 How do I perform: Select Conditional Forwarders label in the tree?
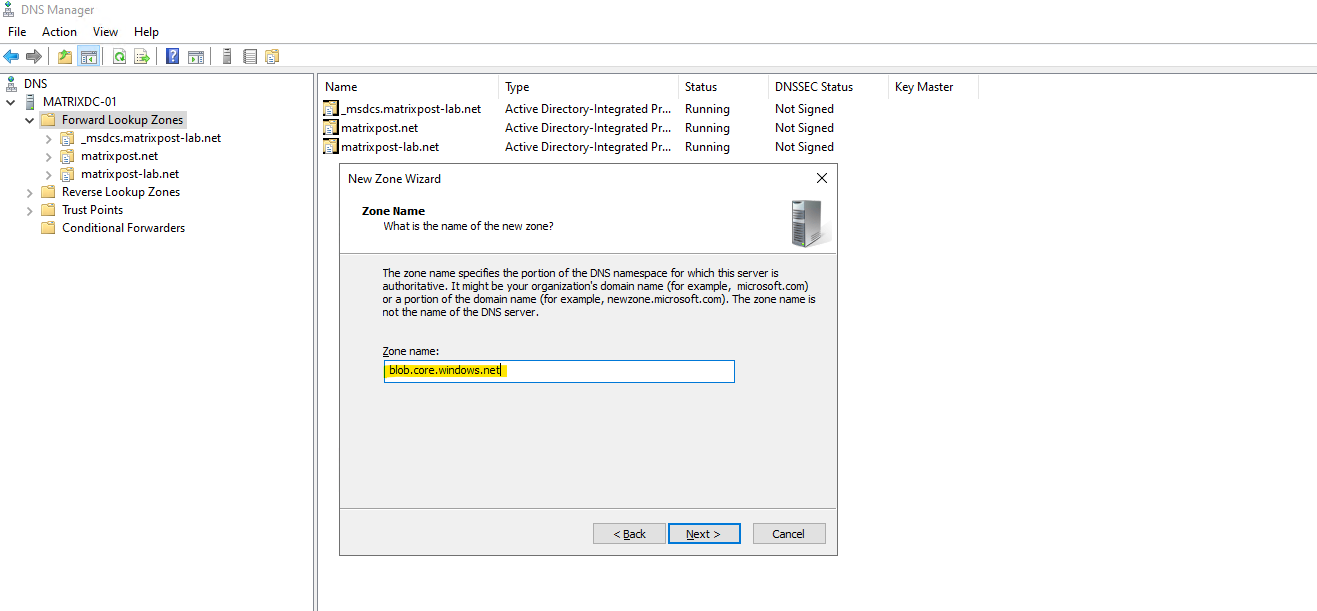coord(123,228)
